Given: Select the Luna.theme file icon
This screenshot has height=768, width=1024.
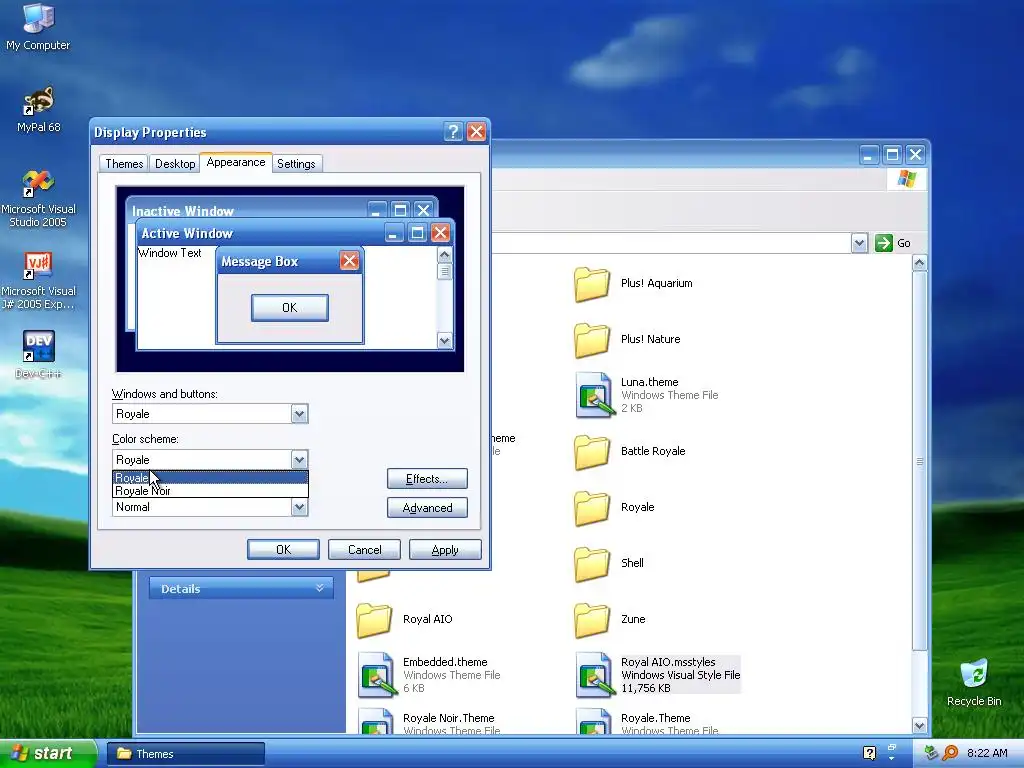Looking at the screenshot, I should [594, 394].
